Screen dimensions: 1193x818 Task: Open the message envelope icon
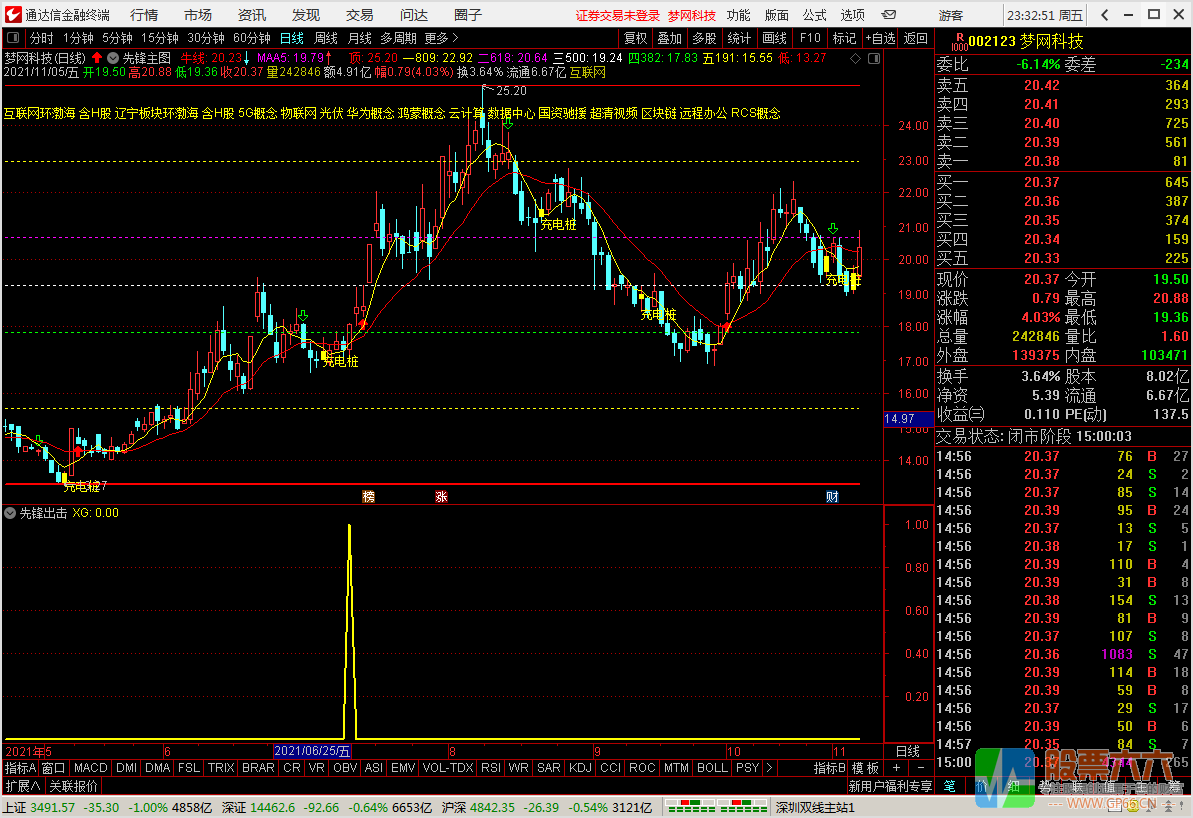point(888,14)
